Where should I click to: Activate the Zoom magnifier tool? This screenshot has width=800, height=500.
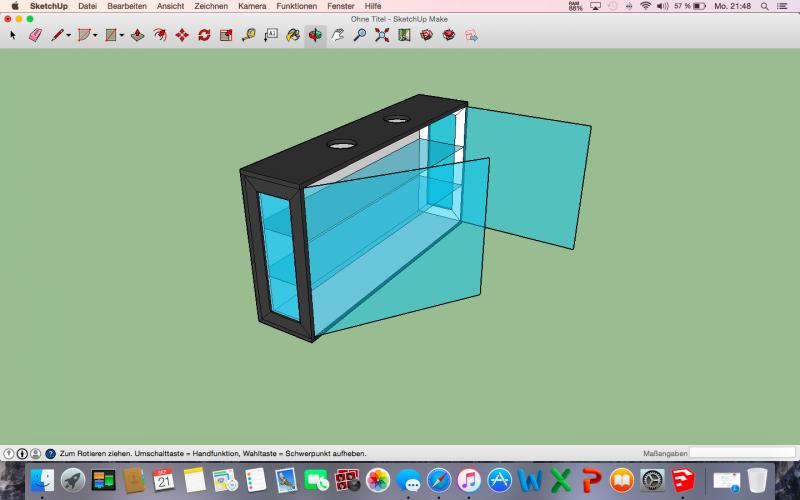(359, 35)
